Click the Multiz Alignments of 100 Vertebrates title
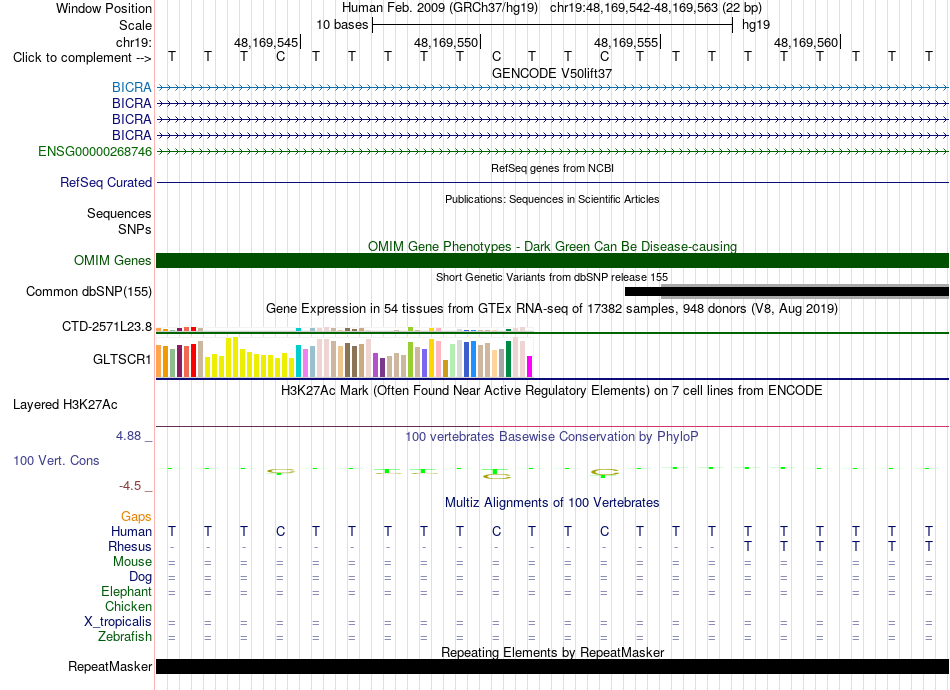The height and width of the screenshot is (690, 950). point(552,502)
